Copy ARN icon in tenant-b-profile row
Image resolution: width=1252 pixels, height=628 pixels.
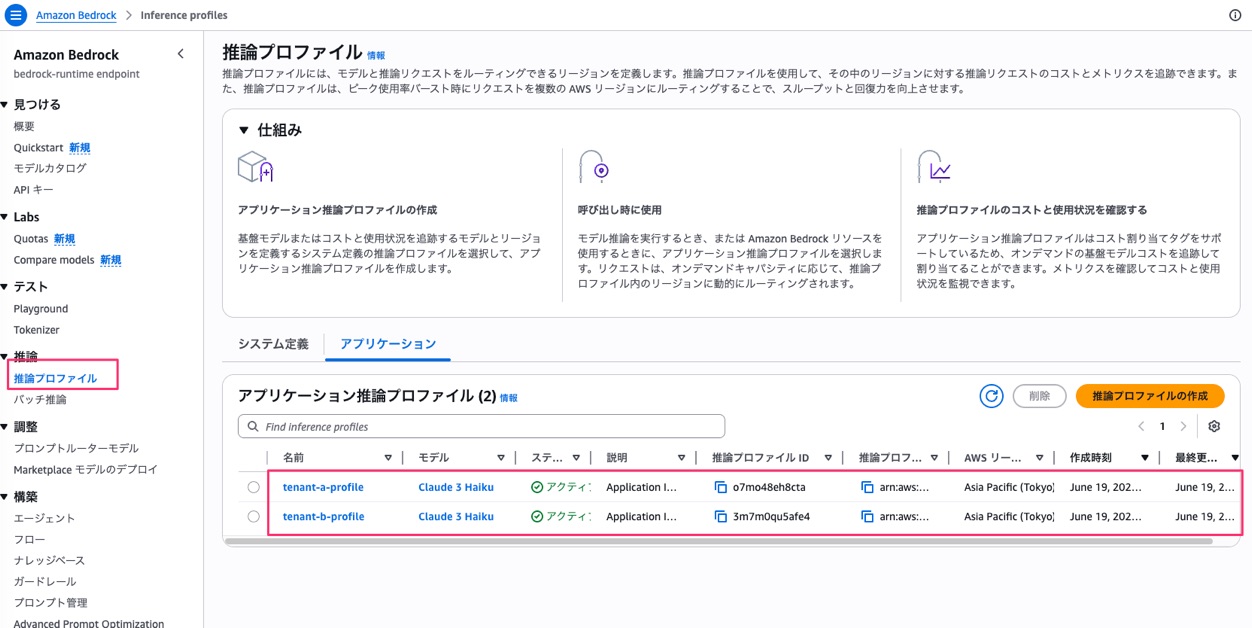(867, 517)
